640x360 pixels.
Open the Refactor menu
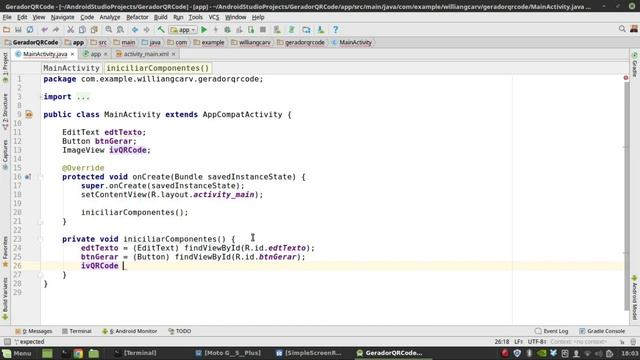(137, 17)
